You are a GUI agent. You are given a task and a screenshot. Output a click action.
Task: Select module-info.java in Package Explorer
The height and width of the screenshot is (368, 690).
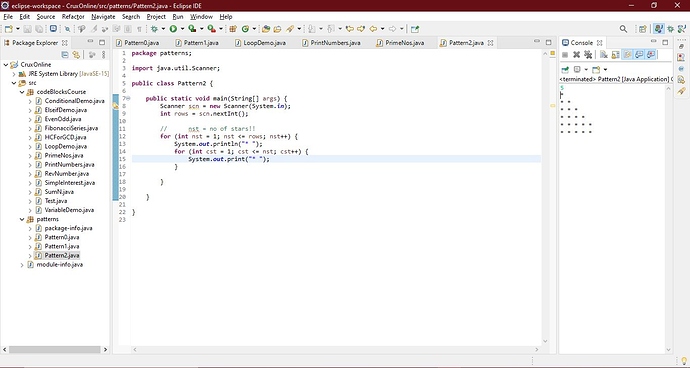coord(59,265)
